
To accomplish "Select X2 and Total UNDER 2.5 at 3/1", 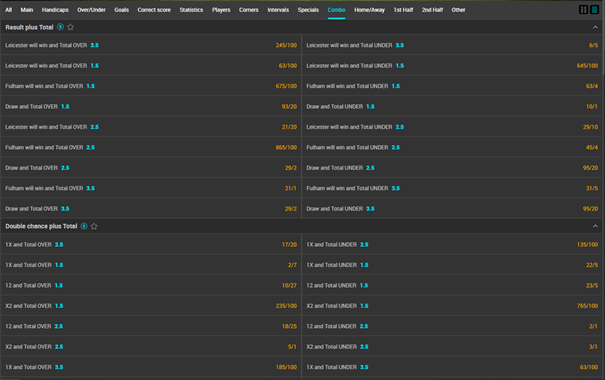I will pyautogui.click(x=451, y=347).
